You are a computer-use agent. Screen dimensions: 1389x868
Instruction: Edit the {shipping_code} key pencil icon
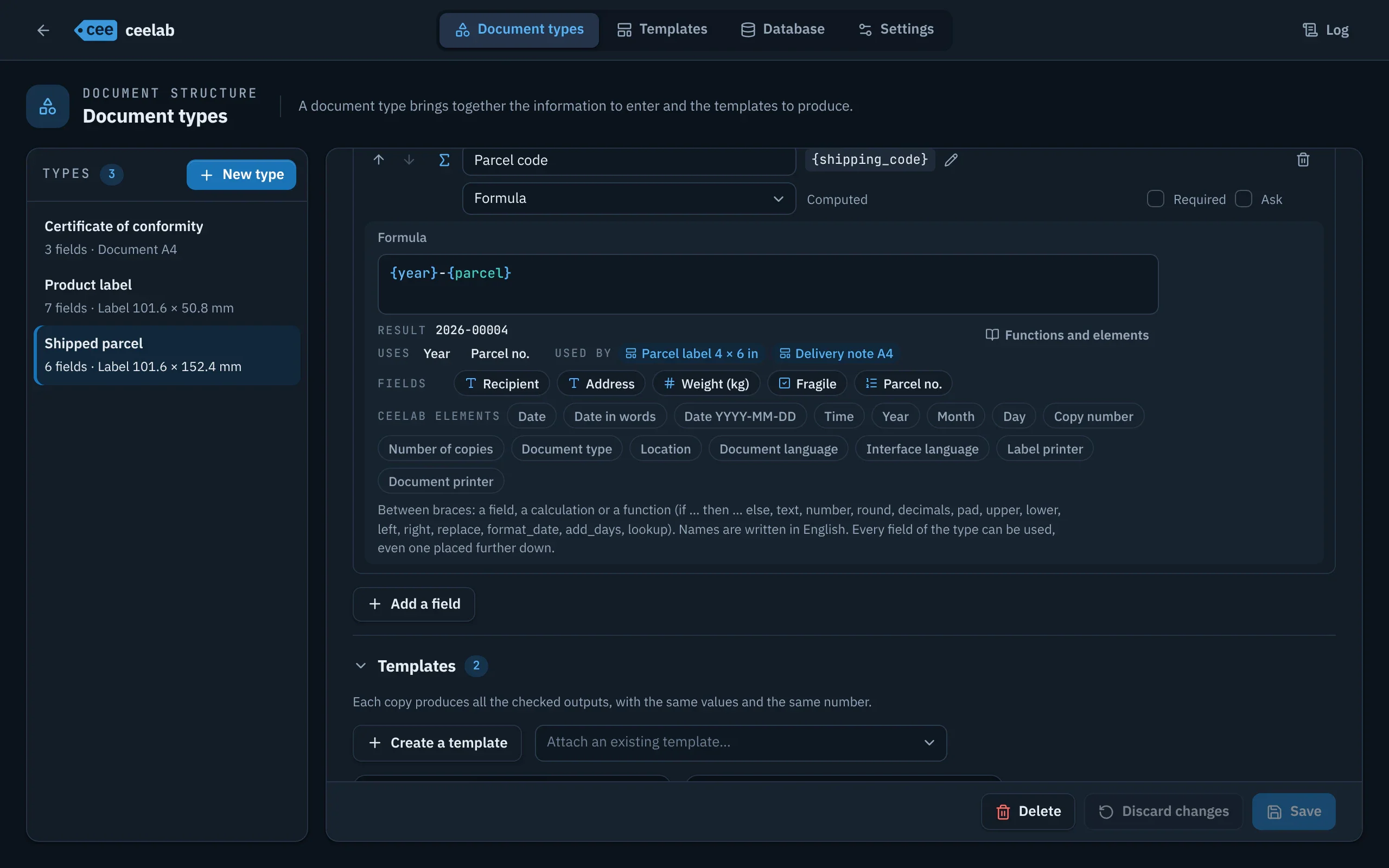click(x=951, y=159)
